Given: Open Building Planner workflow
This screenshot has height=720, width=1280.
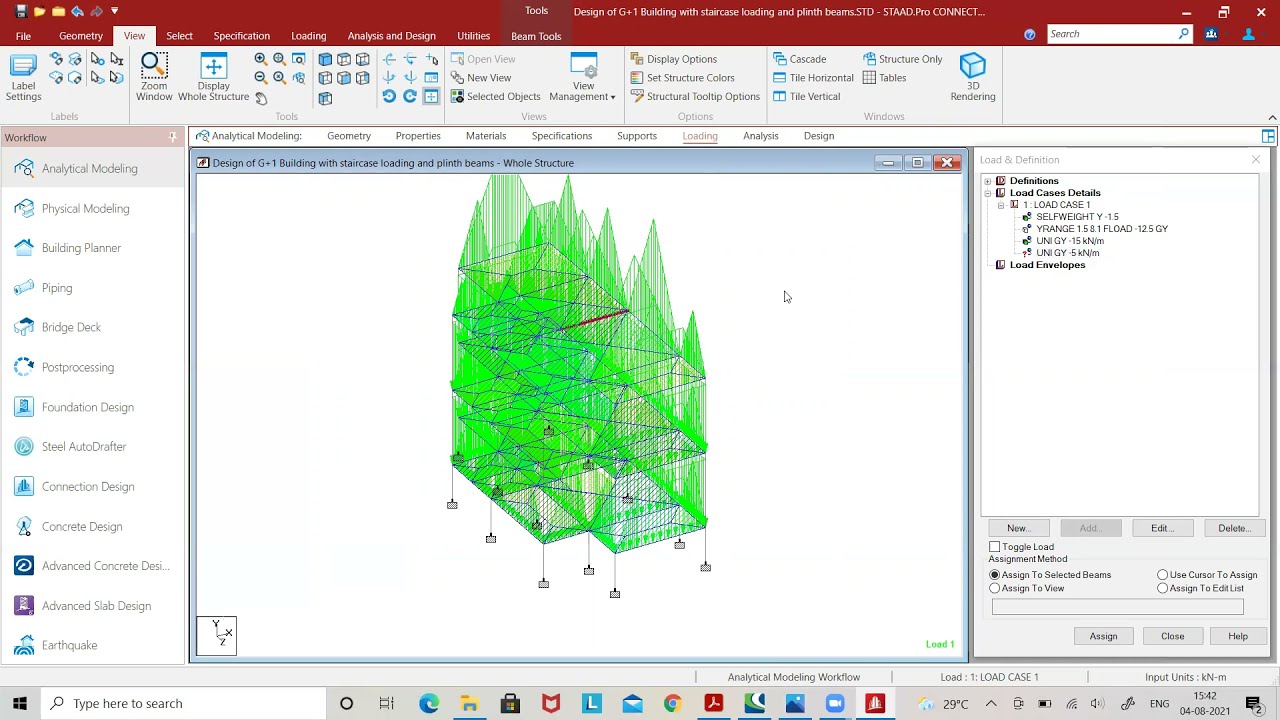Looking at the screenshot, I should click(x=81, y=248).
